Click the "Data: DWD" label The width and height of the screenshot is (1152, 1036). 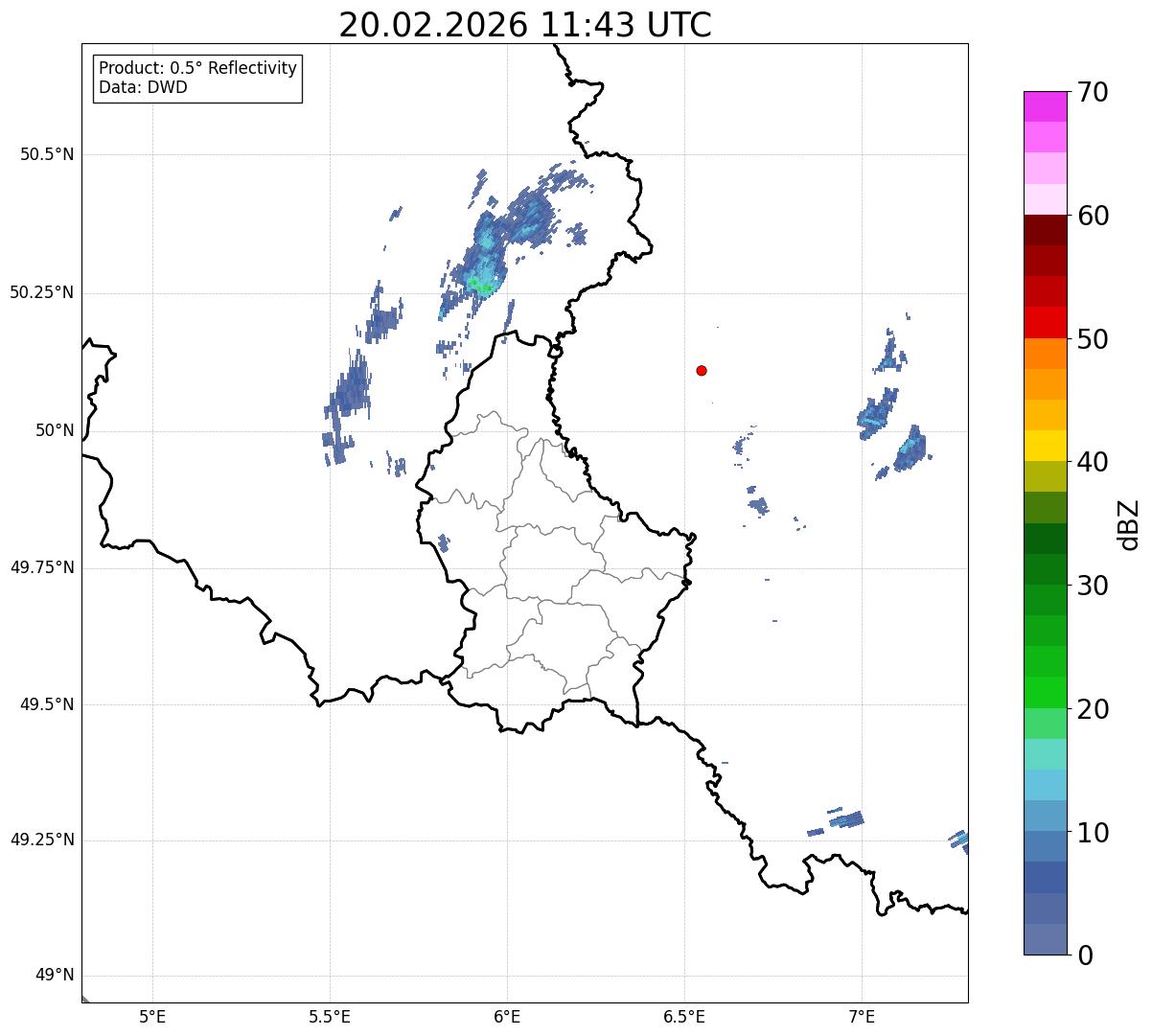(143, 87)
